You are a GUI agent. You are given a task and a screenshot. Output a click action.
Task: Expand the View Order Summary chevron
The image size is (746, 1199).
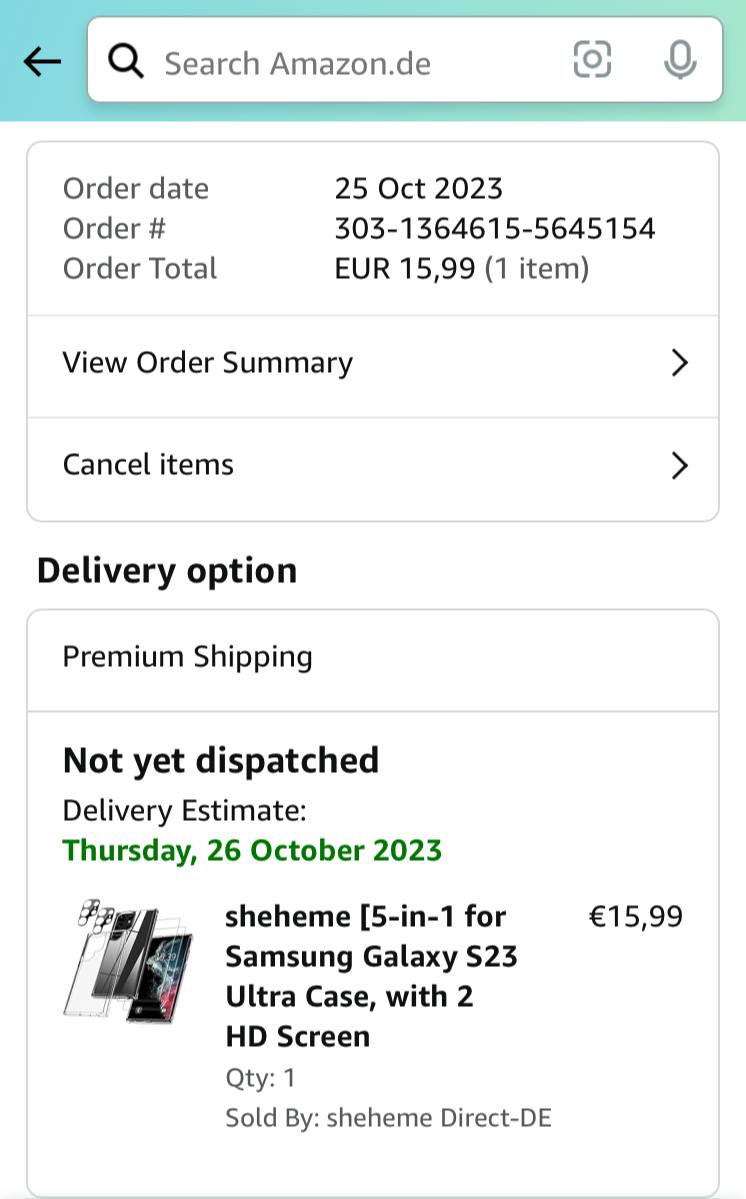click(680, 363)
